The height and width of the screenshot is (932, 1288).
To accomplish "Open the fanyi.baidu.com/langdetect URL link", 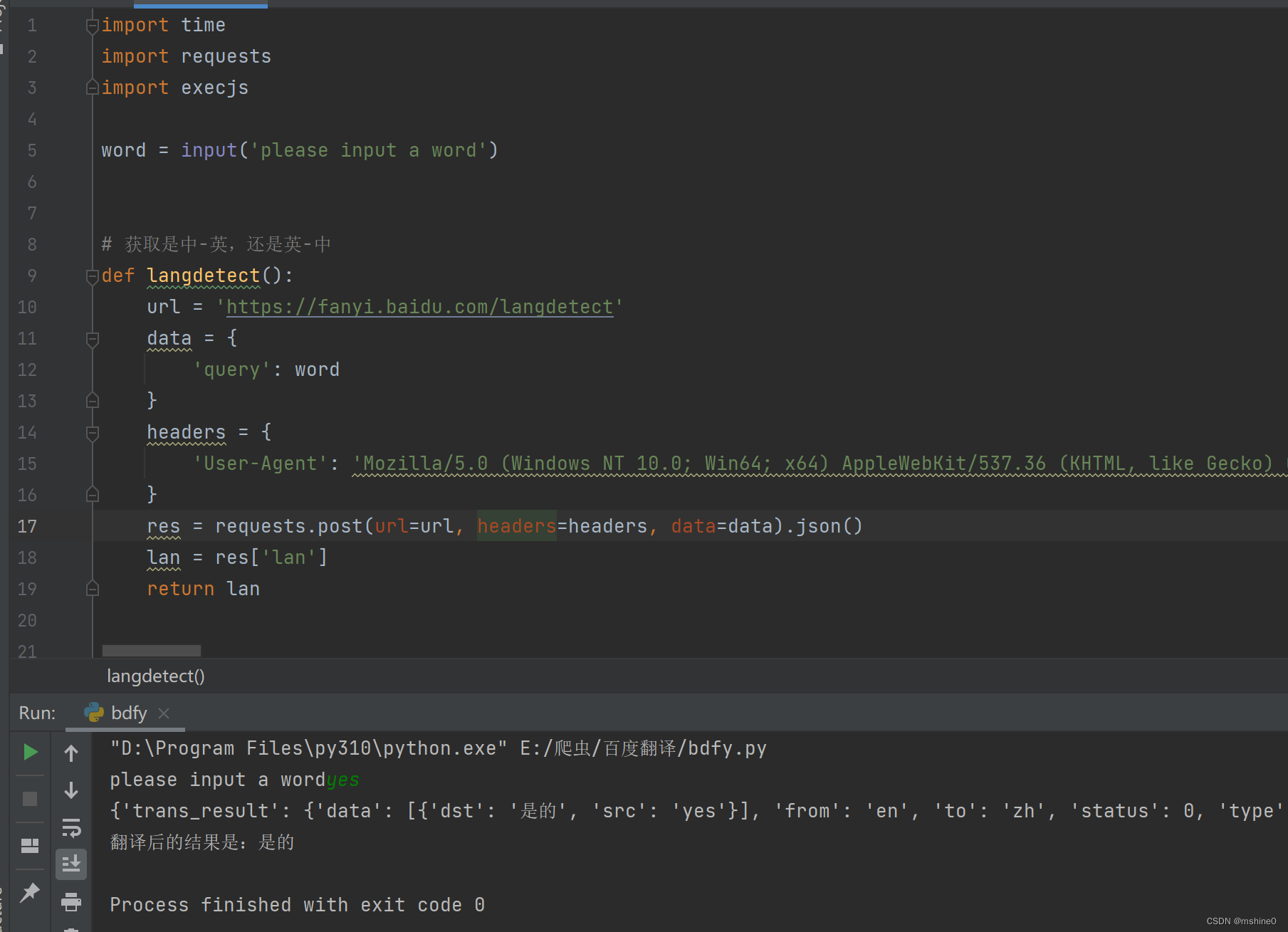I will (419, 307).
